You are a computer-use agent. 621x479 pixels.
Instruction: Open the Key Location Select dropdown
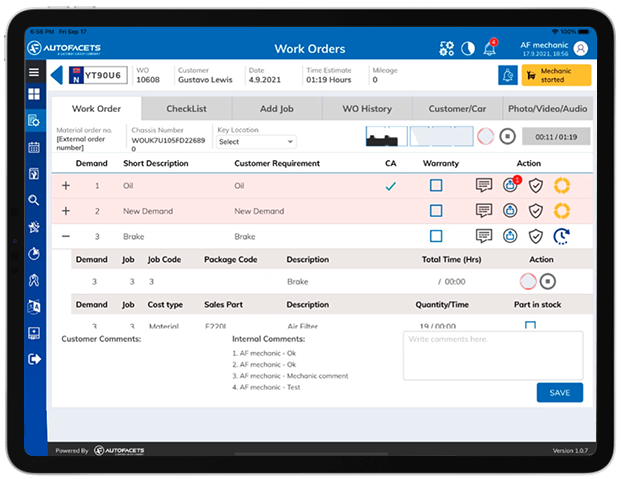pyautogui.click(x=256, y=142)
